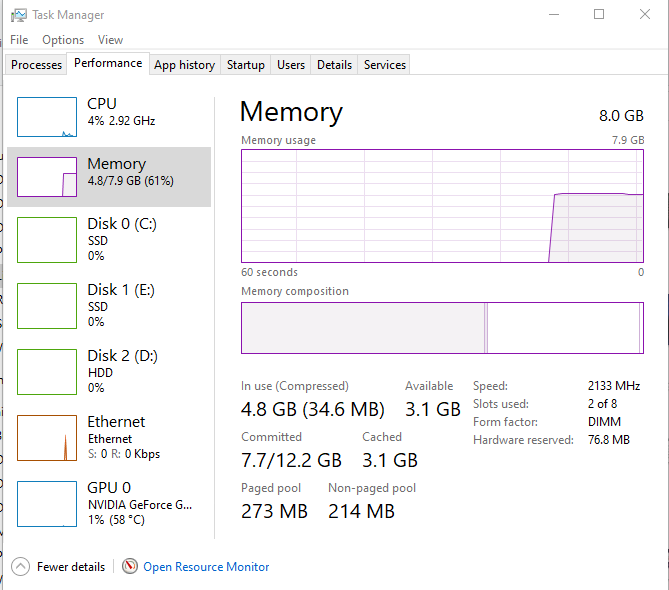Open the Options menu
Viewport: 669px width, 590px height.
click(x=63, y=40)
